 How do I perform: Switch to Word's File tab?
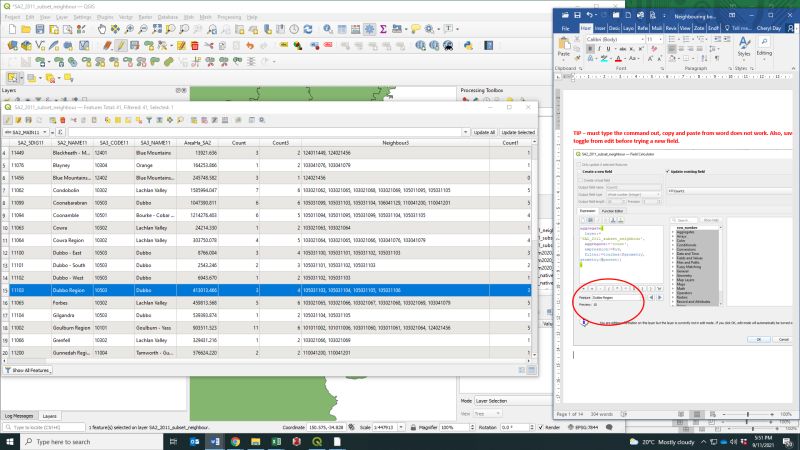565,28
